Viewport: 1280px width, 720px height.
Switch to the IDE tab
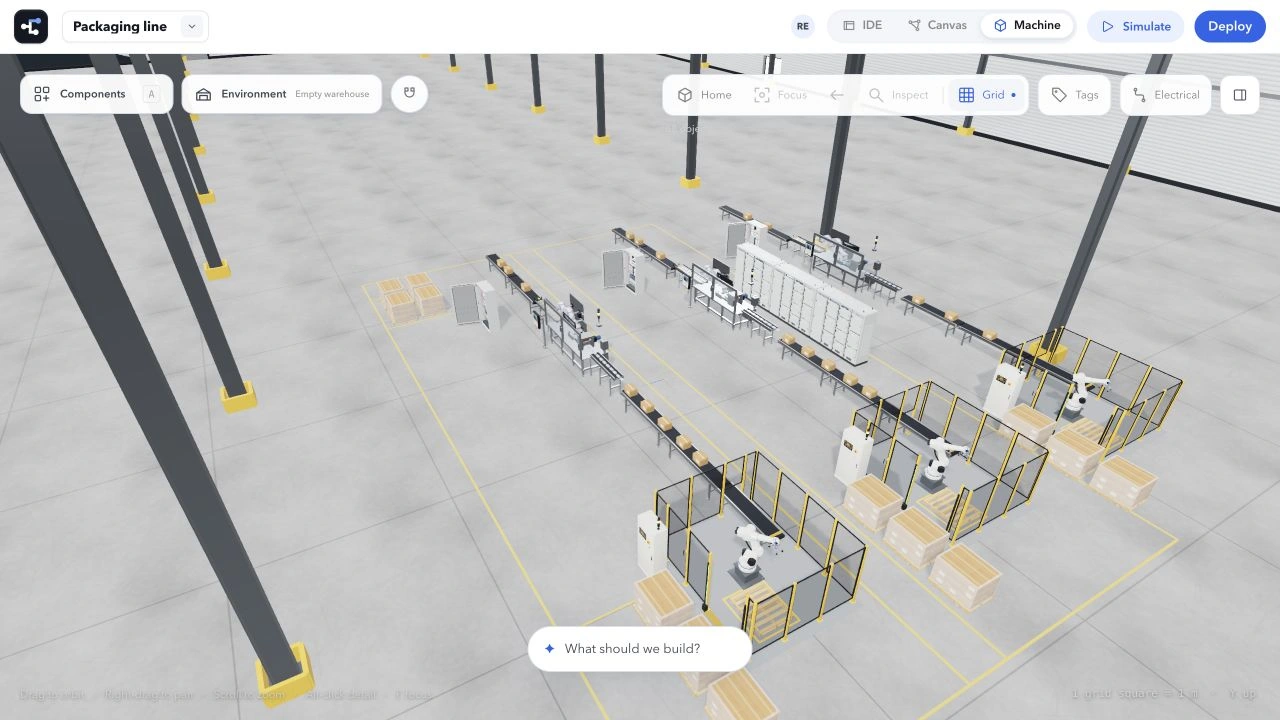point(862,26)
